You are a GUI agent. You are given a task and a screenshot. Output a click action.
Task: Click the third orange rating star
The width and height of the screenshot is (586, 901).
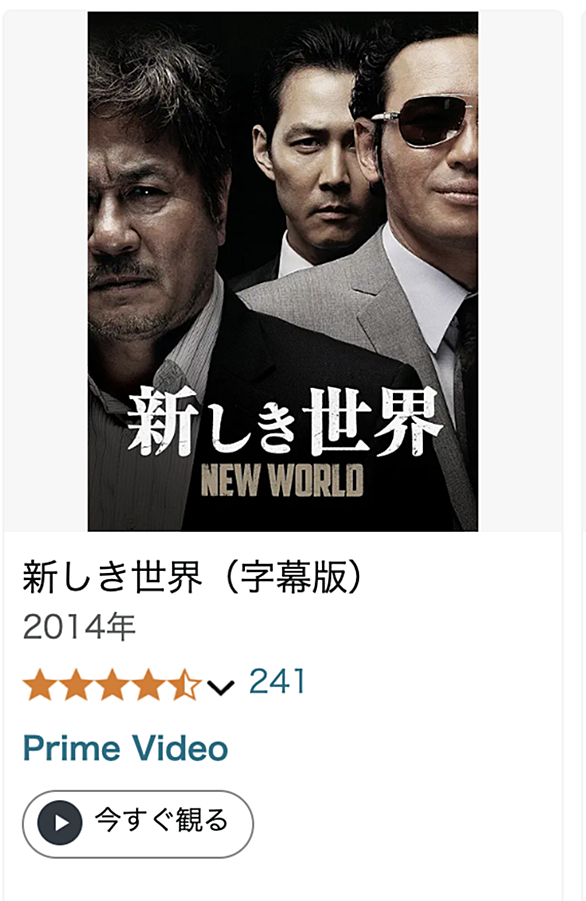click(x=112, y=684)
